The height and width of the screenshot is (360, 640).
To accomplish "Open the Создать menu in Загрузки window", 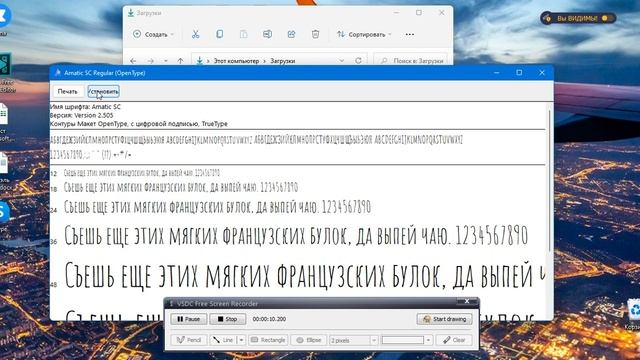I will coord(153,34).
